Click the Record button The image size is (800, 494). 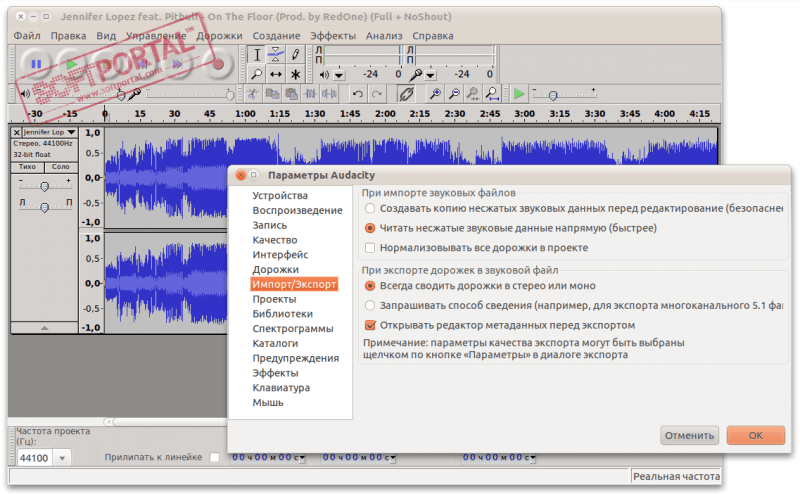coord(219,64)
